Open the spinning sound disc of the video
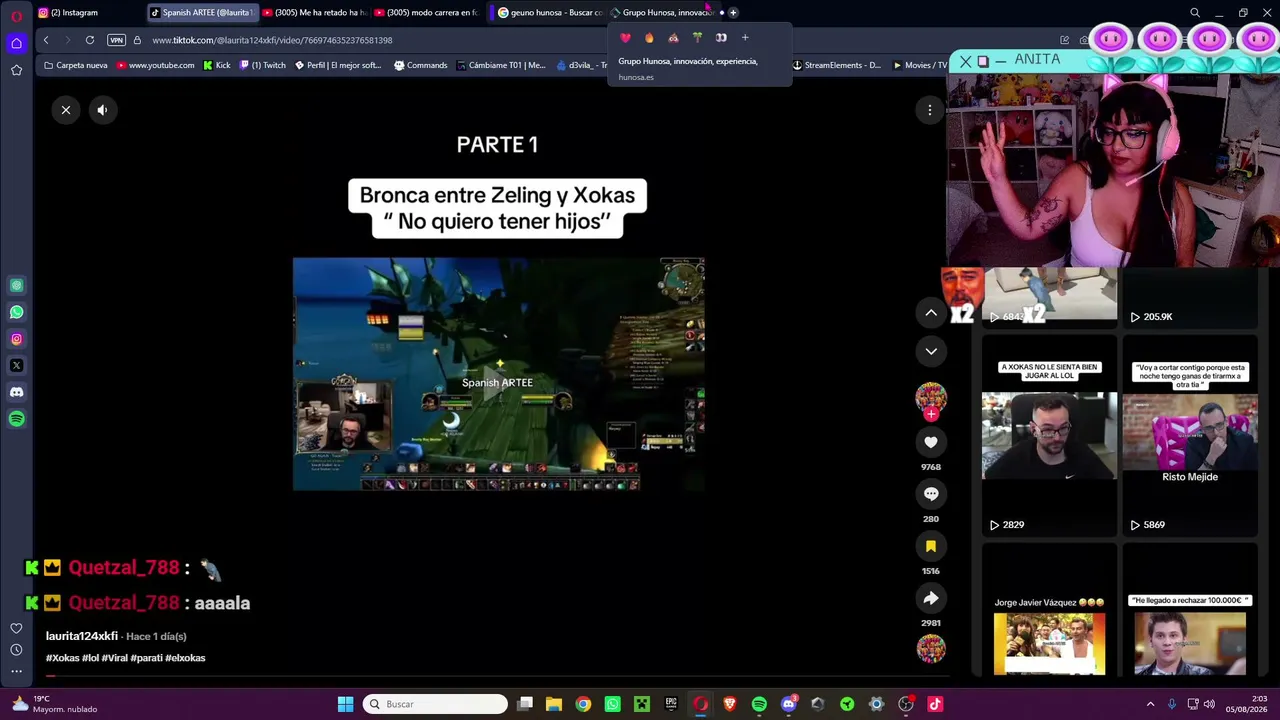Screen dimensions: 1280x720 click(x=931, y=649)
